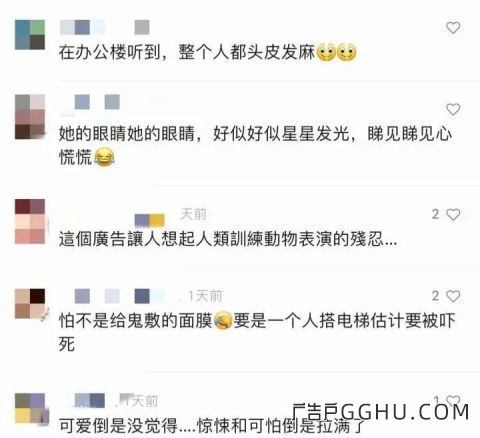Select comment 怕不是给鬼敷的面膜 to reply
480x438 pixels.
[x=257, y=332]
